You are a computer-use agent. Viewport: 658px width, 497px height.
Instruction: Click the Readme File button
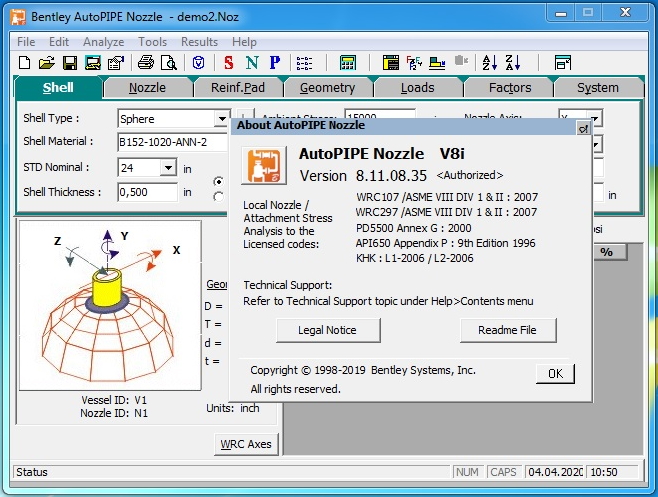(508, 330)
